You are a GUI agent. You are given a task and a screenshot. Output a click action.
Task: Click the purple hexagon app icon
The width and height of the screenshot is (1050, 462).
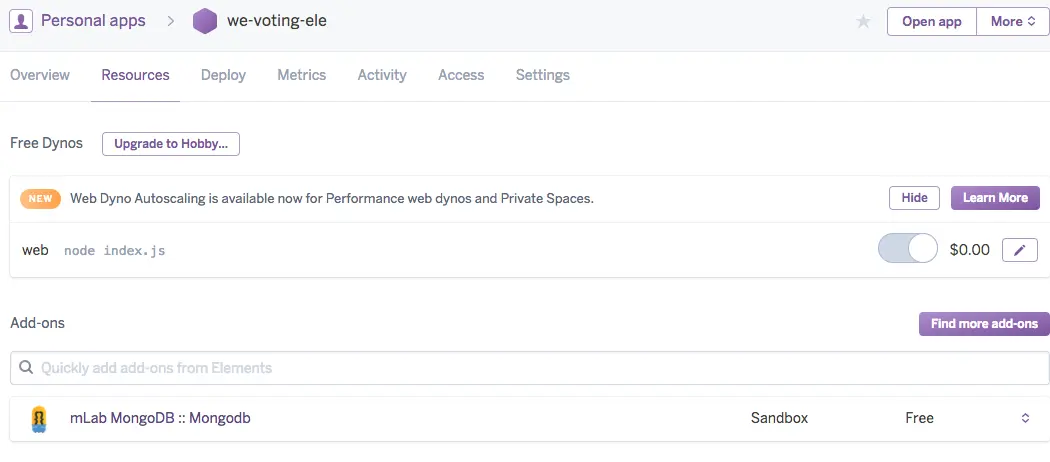pyautogui.click(x=205, y=21)
